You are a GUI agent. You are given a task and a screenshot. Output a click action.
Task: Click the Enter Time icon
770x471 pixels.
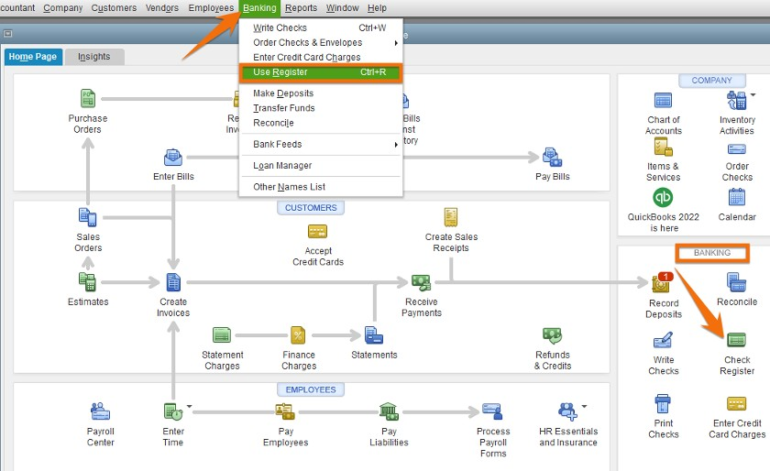[x=173, y=412]
